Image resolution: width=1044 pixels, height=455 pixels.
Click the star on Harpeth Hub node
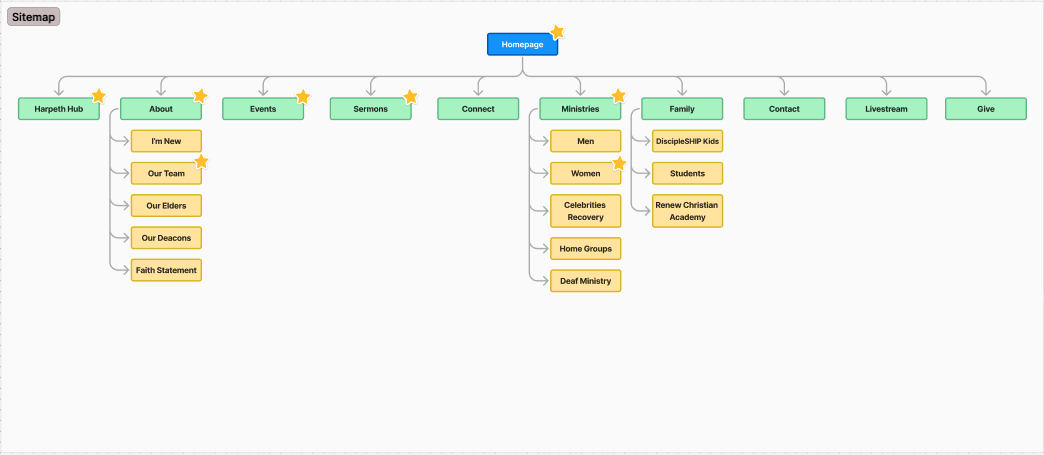coord(98,96)
